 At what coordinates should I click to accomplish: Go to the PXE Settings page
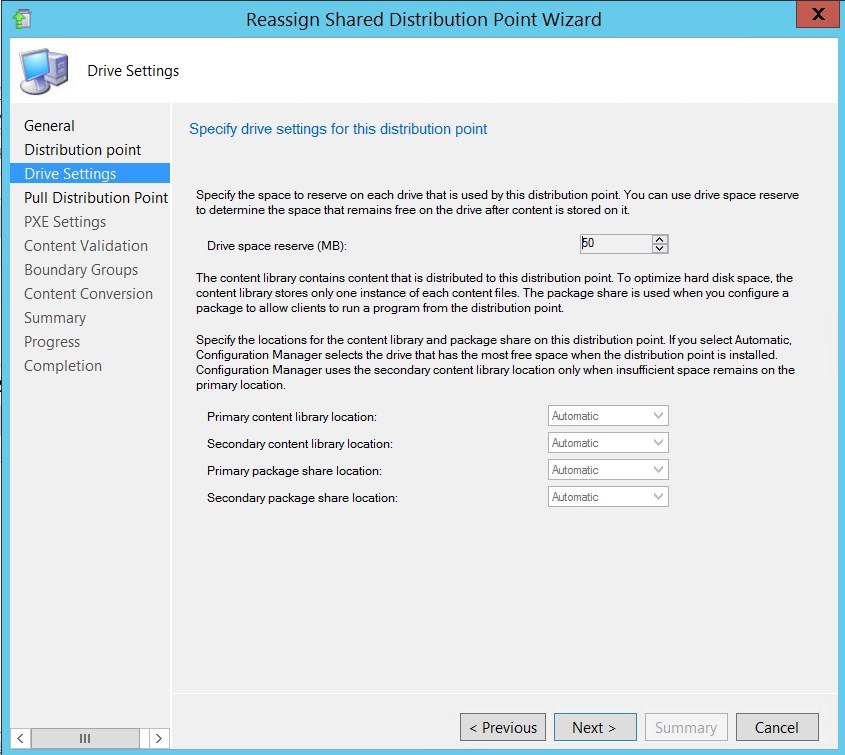click(x=65, y=221)
